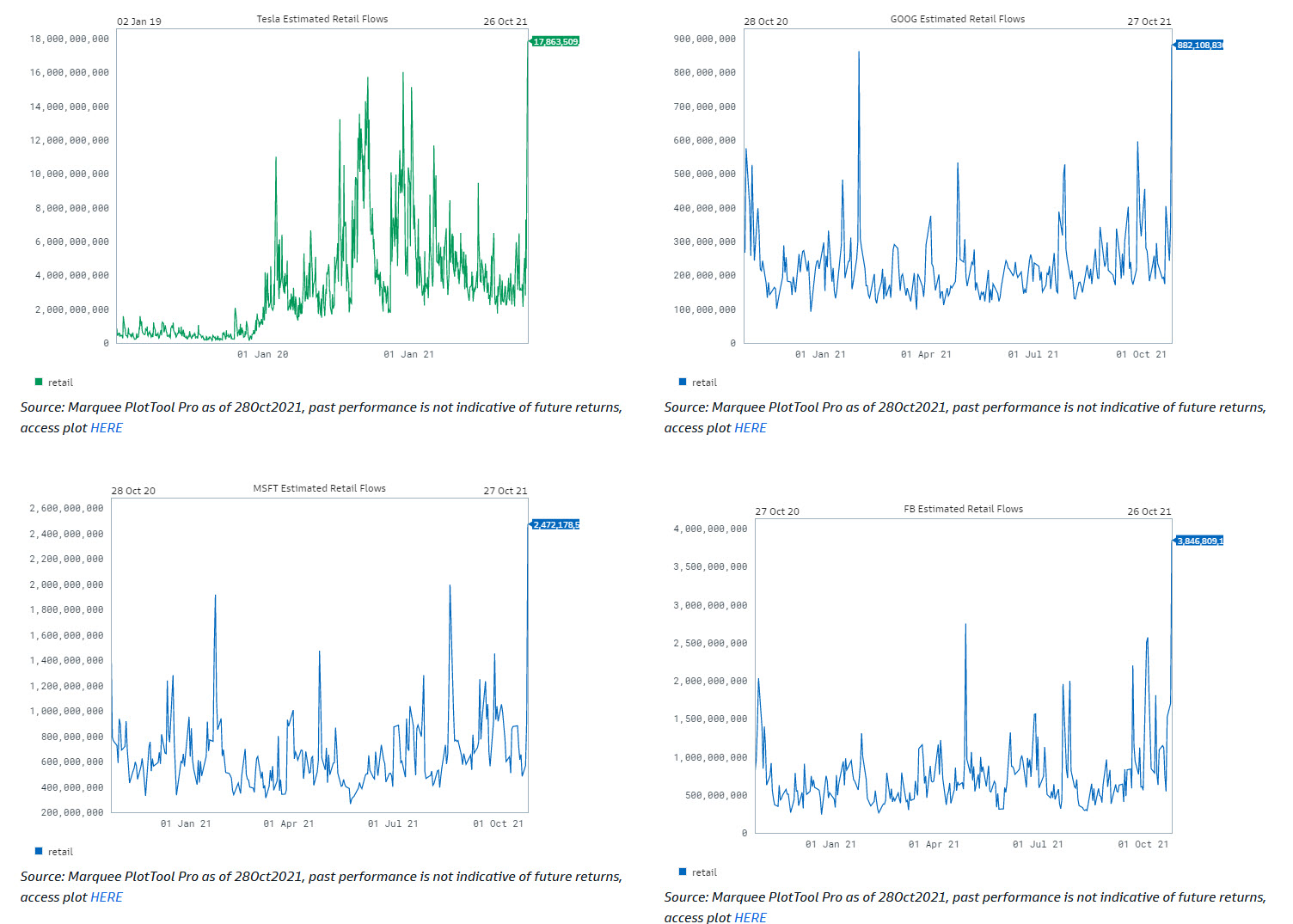
Task: Open the HERE plot link under the FB chart
Action: [750, 918]
